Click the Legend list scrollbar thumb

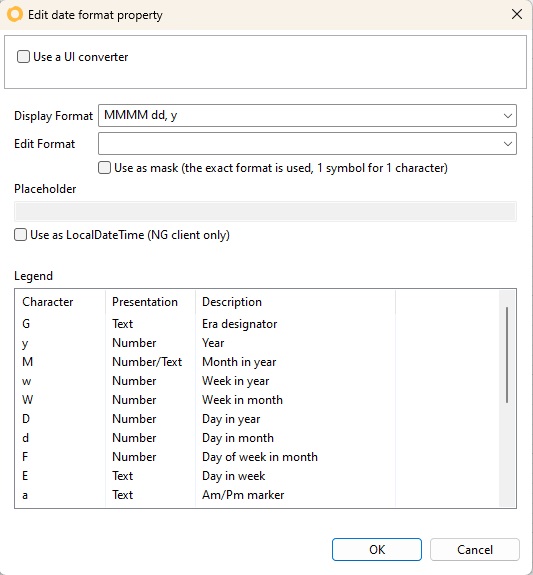(507, 355)
